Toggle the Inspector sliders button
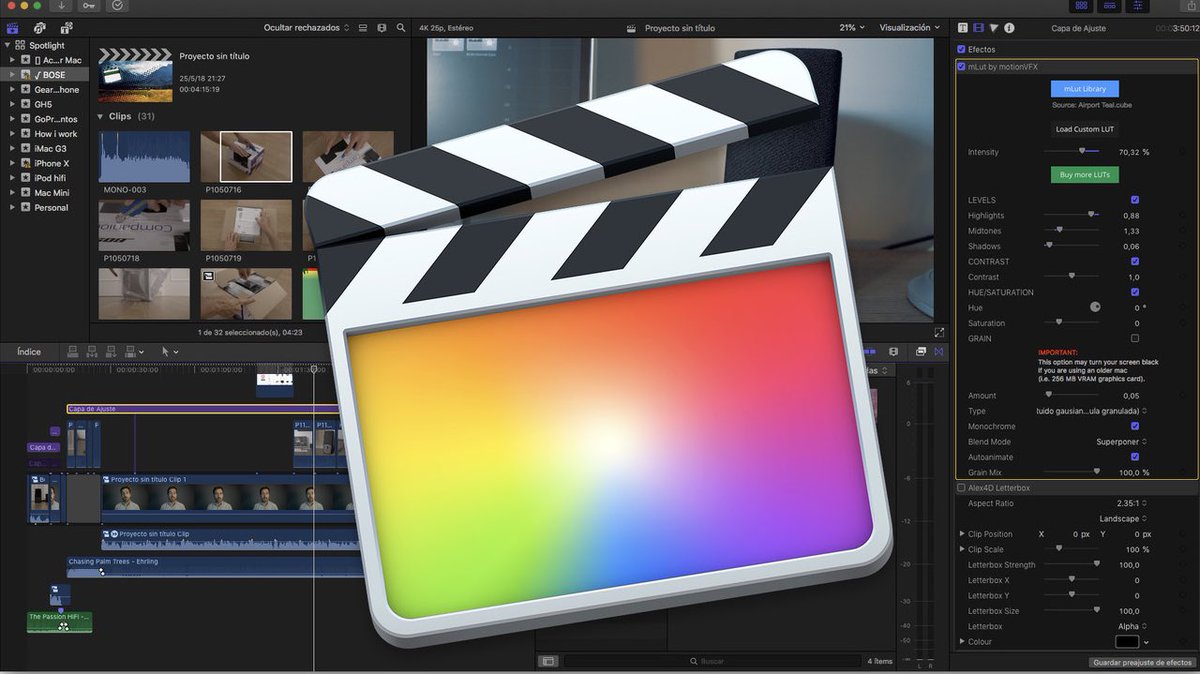 click(1138, 6)
